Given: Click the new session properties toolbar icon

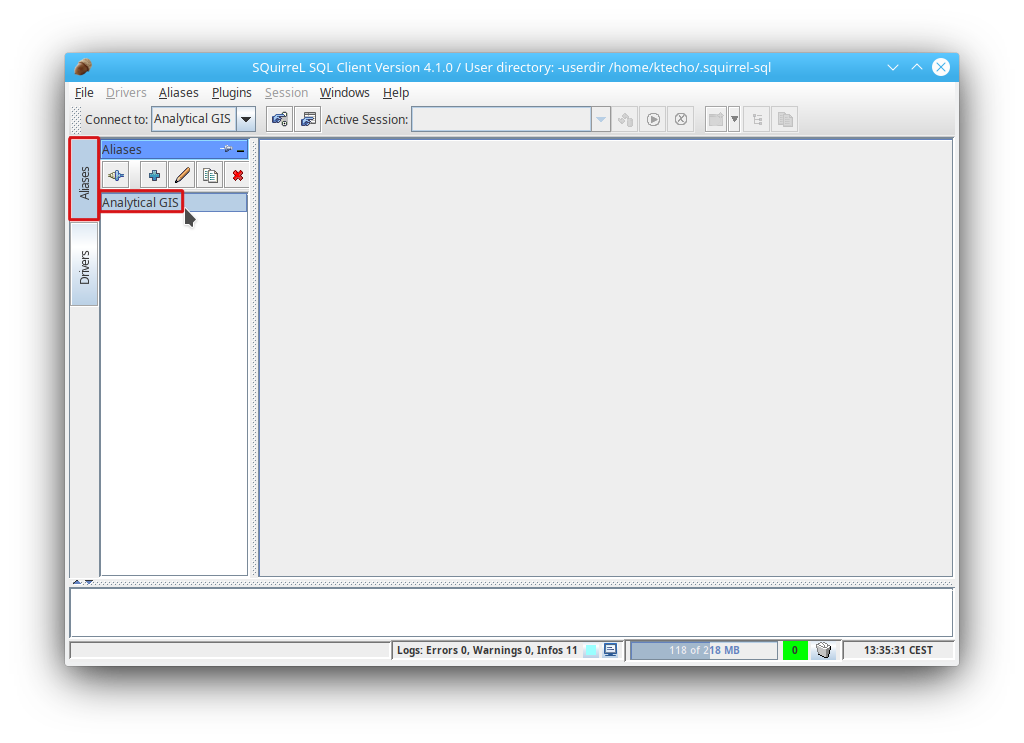Looking at the screenshot, I should pos(308,119).
